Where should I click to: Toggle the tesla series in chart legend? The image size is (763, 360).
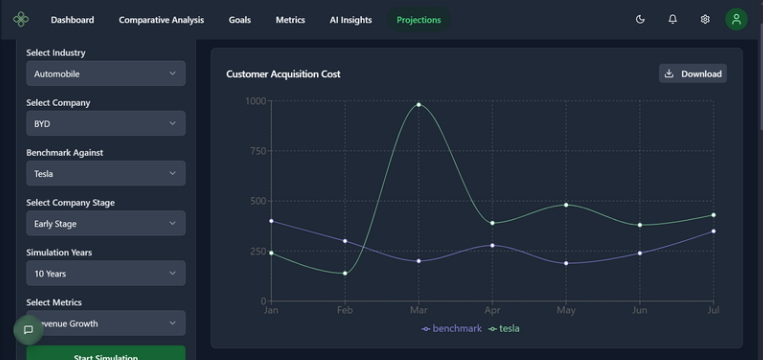[504, 329]
